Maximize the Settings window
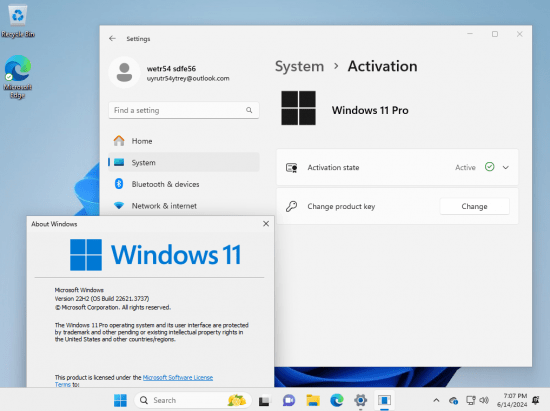The image size is (550, 411). (x=495, y=34)
